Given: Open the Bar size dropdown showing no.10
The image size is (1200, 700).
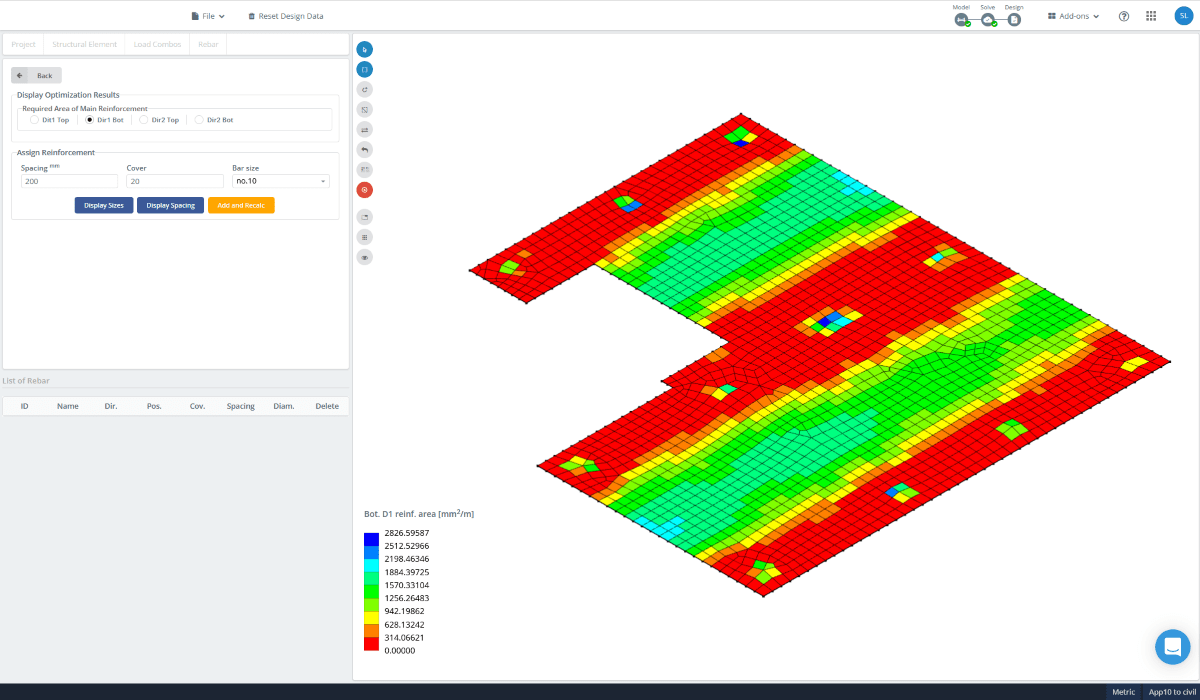Looking at the screenshot, I should pos(280,181).
